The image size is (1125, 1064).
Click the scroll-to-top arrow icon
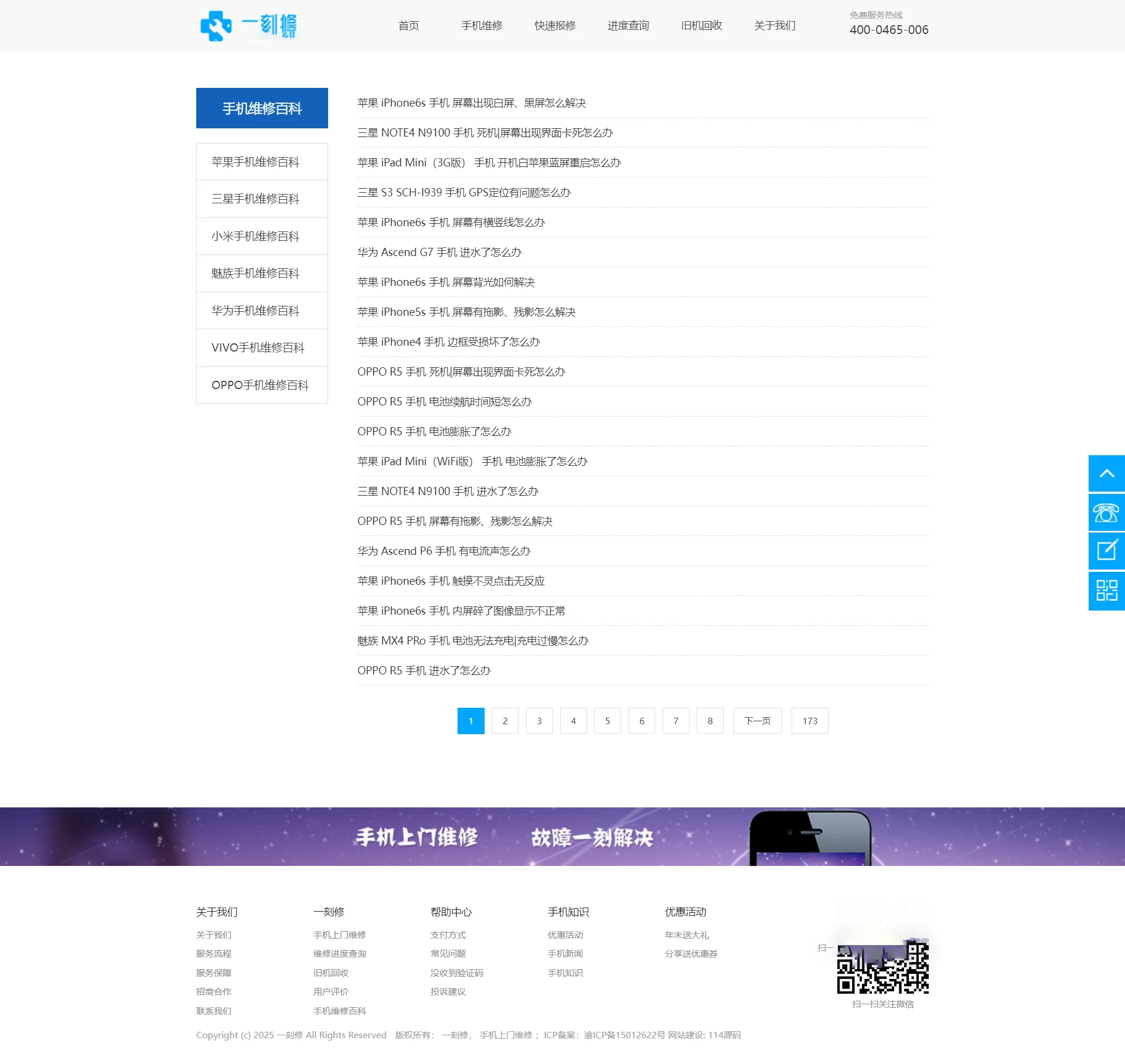(x=1106, y=473)
